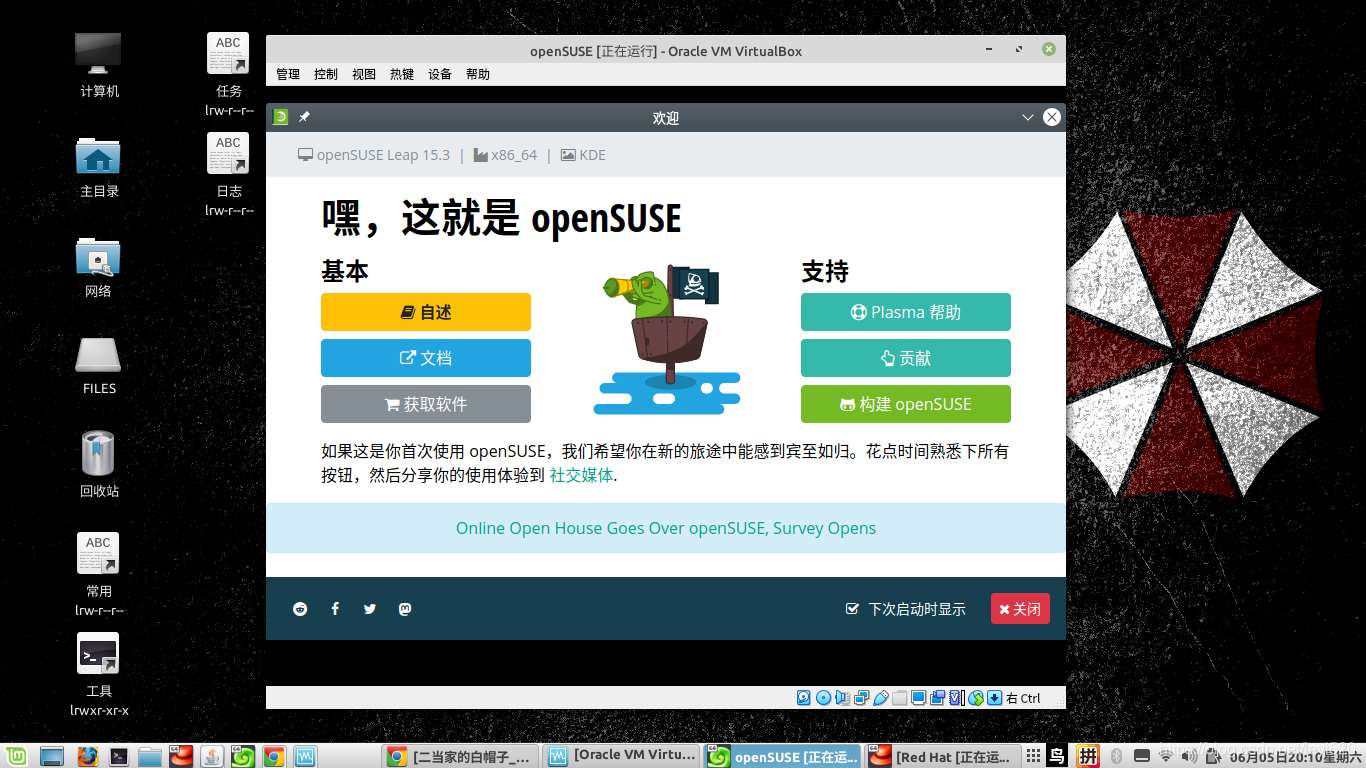Switch to the Chrome 二当家的白帽子 taskbar window

(x=462, y=757)
